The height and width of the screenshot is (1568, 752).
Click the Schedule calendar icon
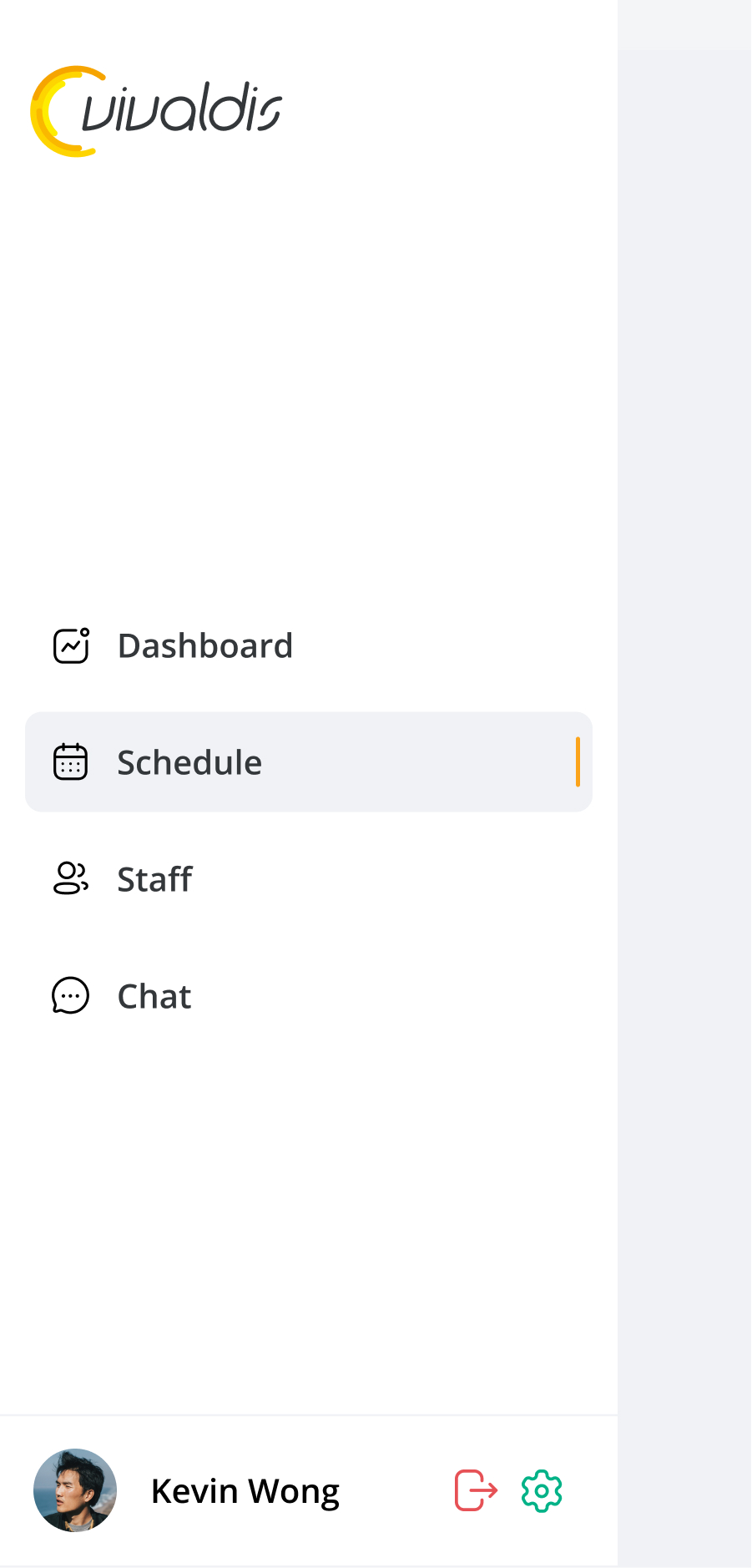coord(70,761)
